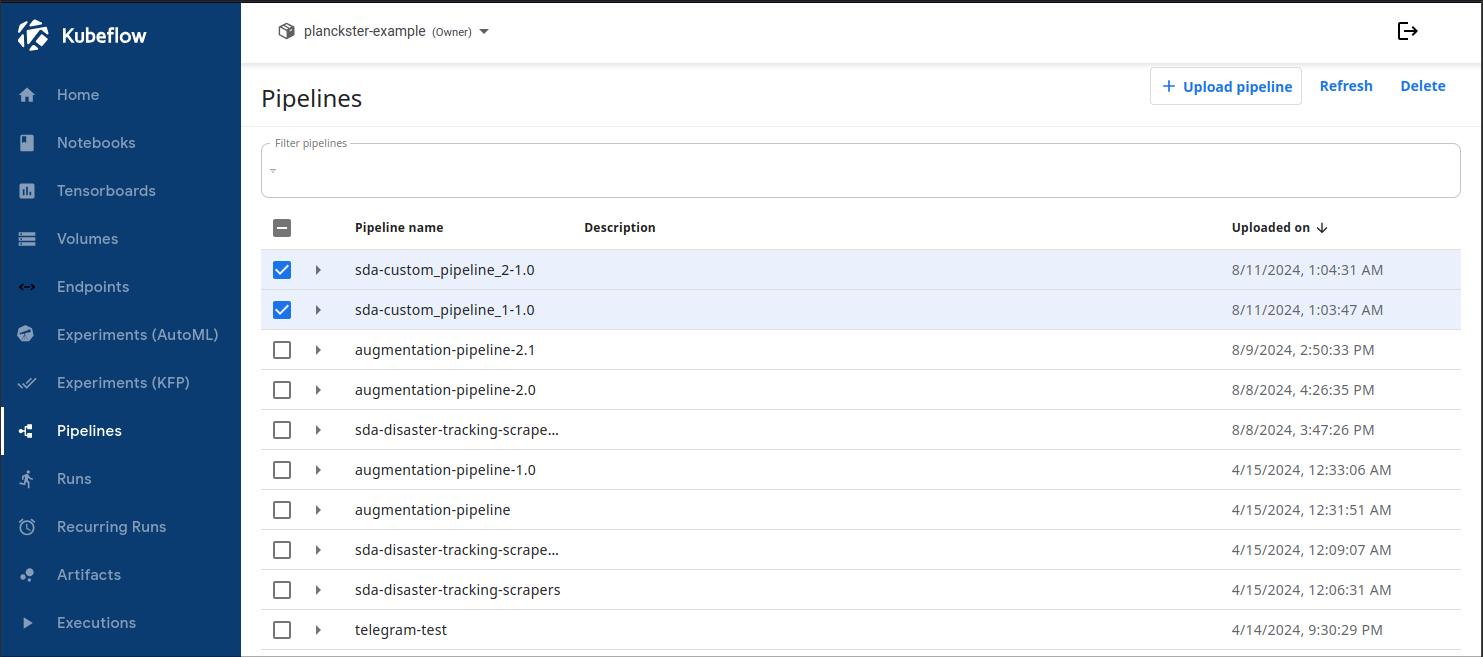Check the sda-disaster-tracking-scrapers checkbox
Viewport: 1483px width, 657px height.
click(x=282, y=590)
